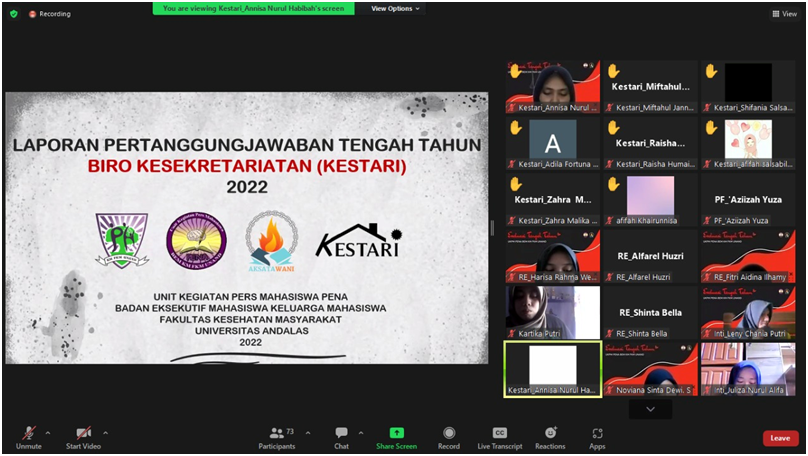Select Kestari_Miftahul Jann video tile
Viewport: 808px width, 456px height.
(x=650, y=87)
